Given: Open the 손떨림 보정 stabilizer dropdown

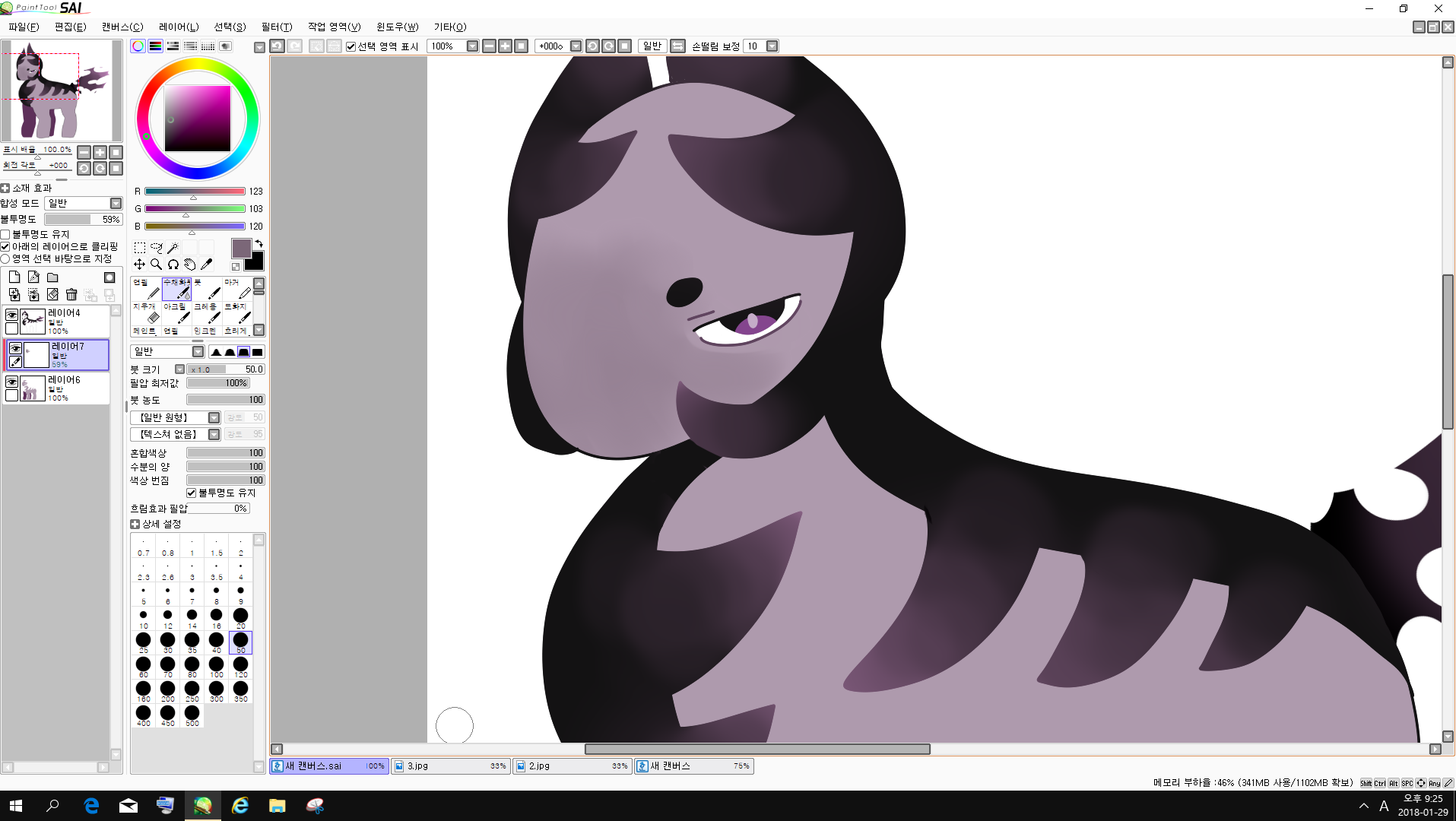Looking at the screenshot, I should tap(772, 46).
